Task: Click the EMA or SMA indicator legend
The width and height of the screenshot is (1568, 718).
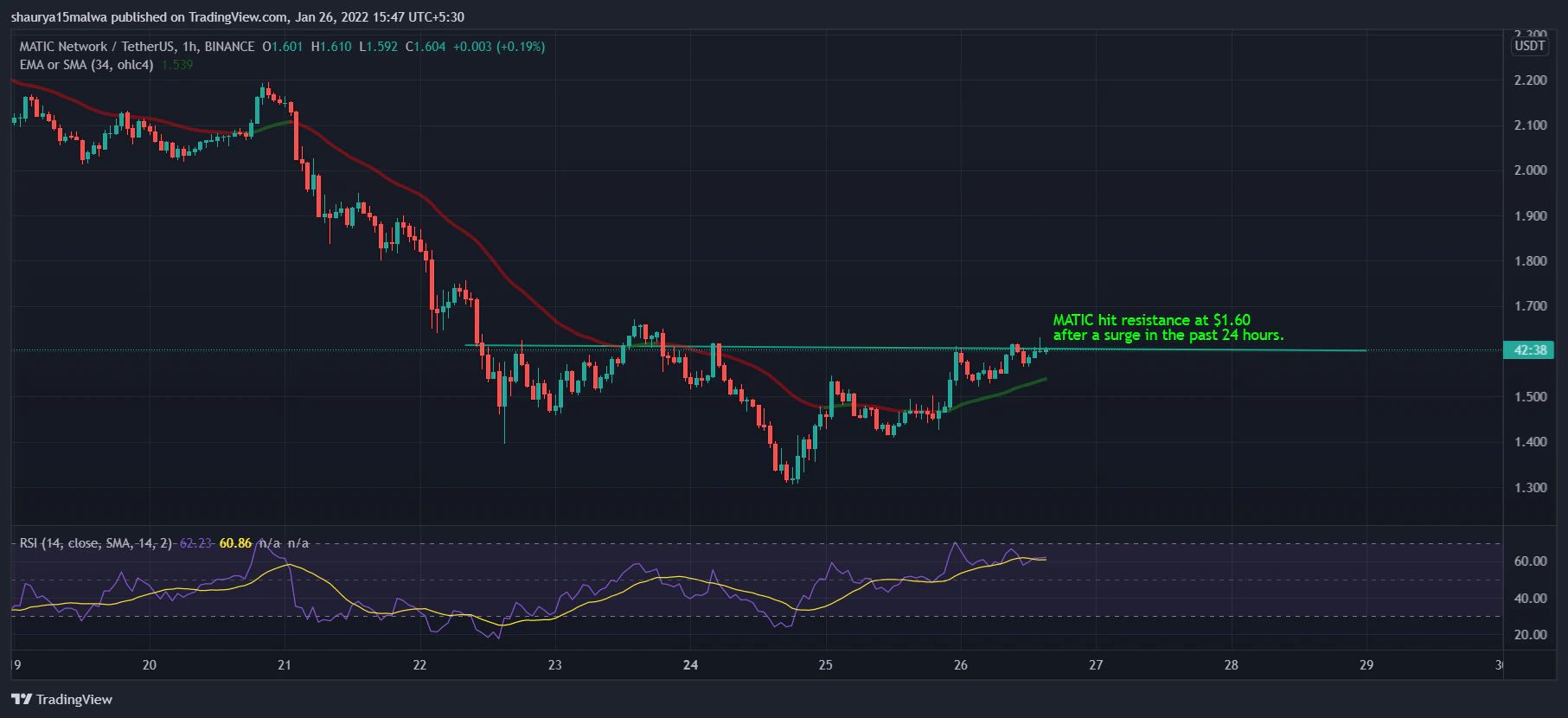Action: click(86, 65)
